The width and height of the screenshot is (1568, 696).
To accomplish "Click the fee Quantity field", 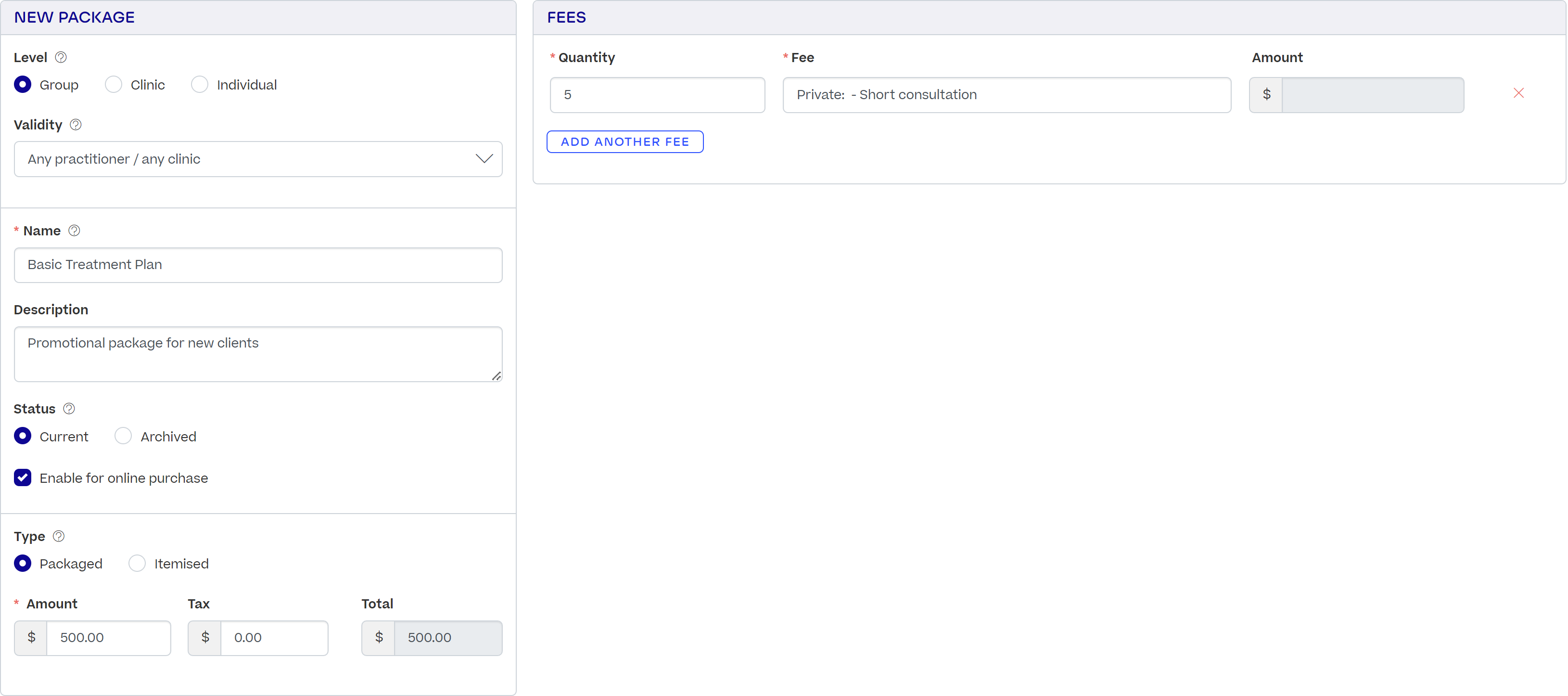I will coord(657,95).
